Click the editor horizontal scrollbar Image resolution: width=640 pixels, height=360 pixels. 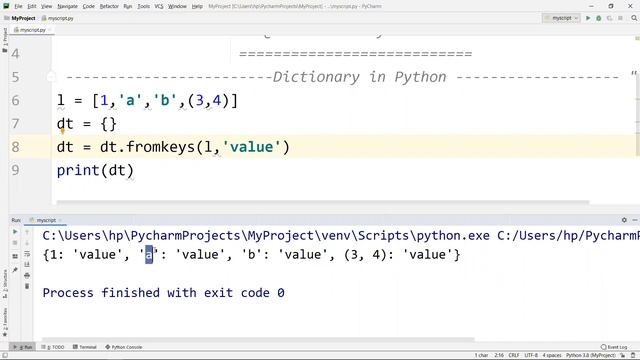322,202
